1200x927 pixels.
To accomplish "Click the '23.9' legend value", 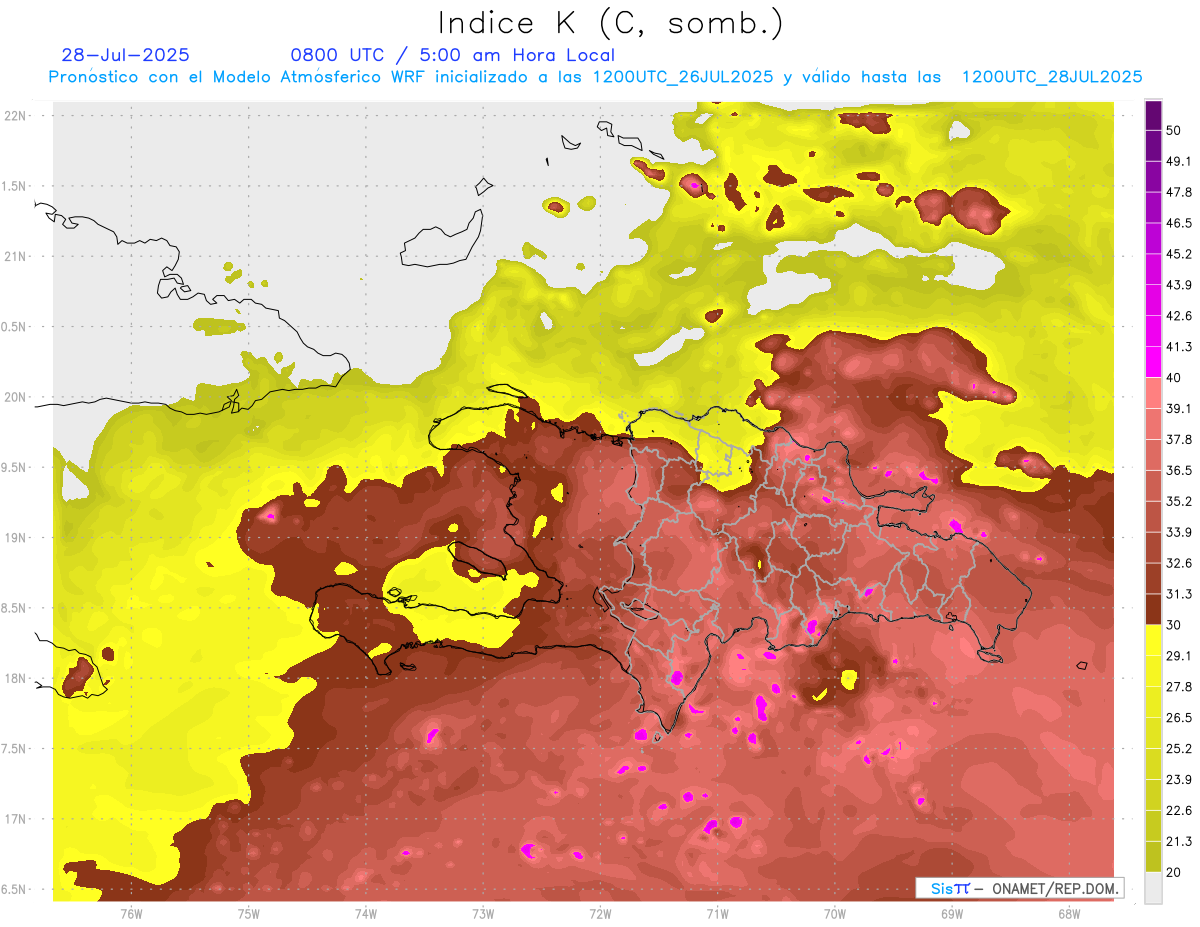I will [x=1179, y=780].
